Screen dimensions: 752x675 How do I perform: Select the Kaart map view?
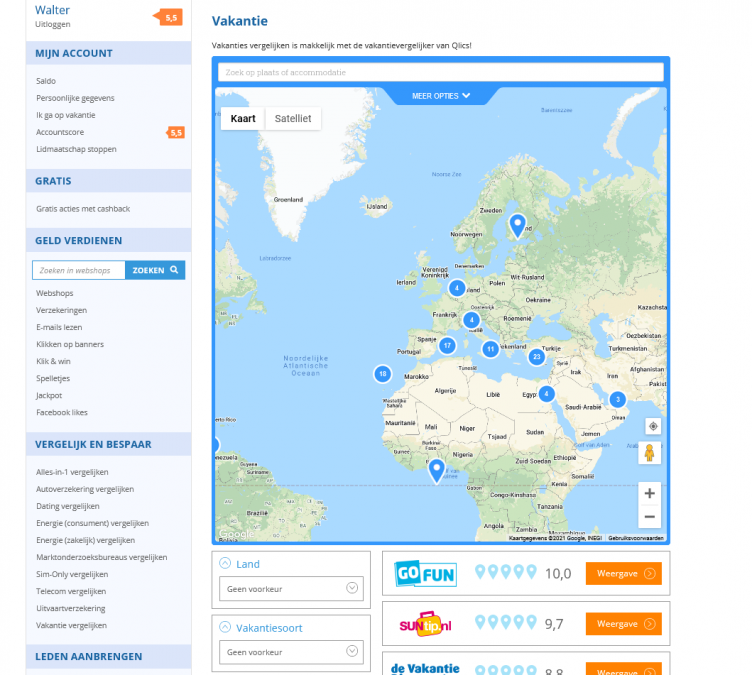pyautogui.click(x=243, y=118)
